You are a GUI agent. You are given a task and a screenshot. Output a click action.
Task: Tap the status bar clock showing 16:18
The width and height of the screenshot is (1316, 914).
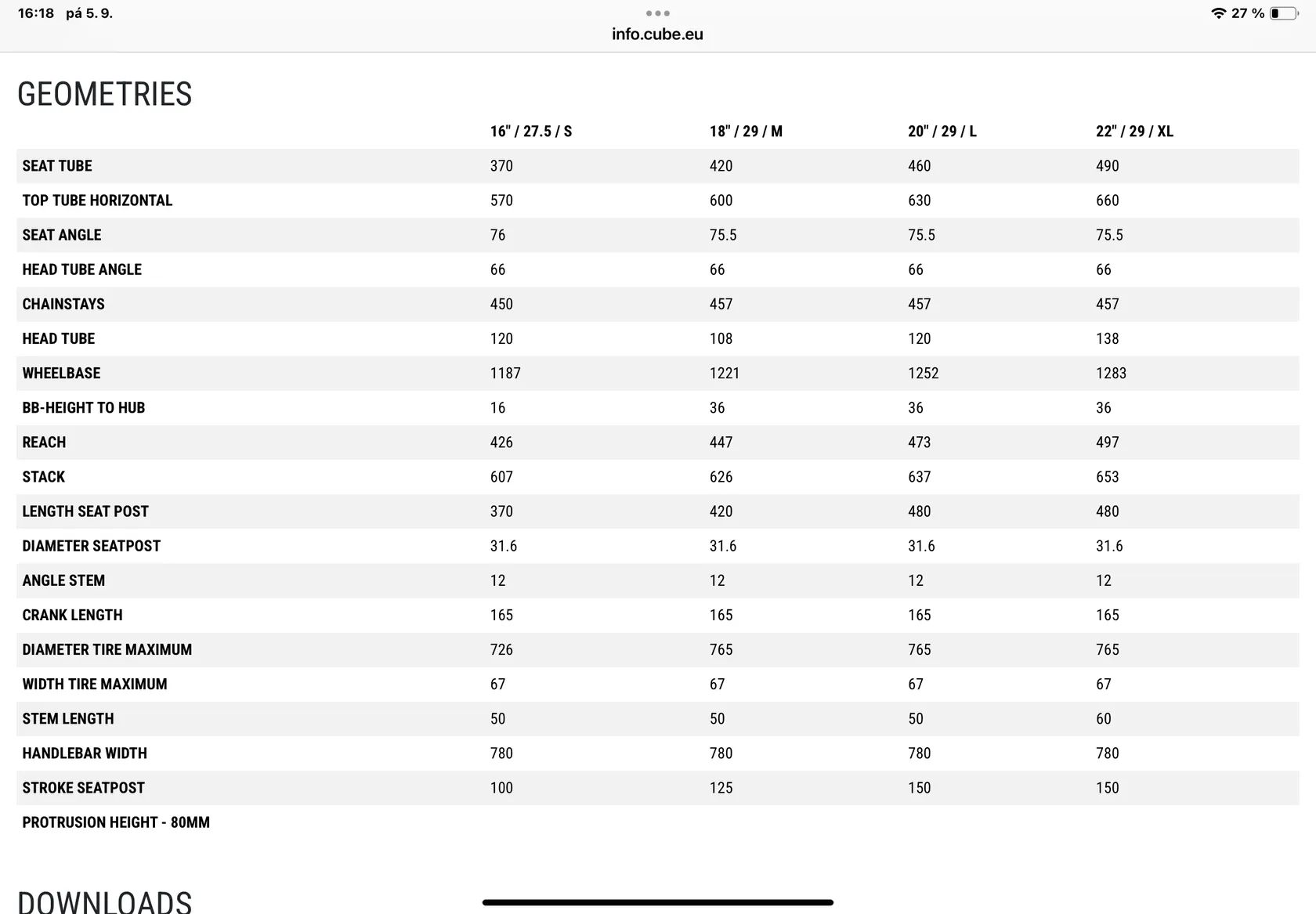[x=36, y=13]
